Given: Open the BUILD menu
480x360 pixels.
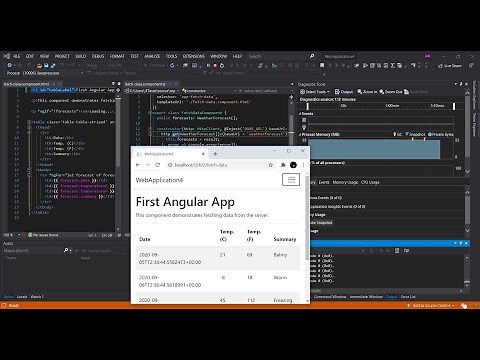Looking at the screenshot, I should (x=80, y=56).
